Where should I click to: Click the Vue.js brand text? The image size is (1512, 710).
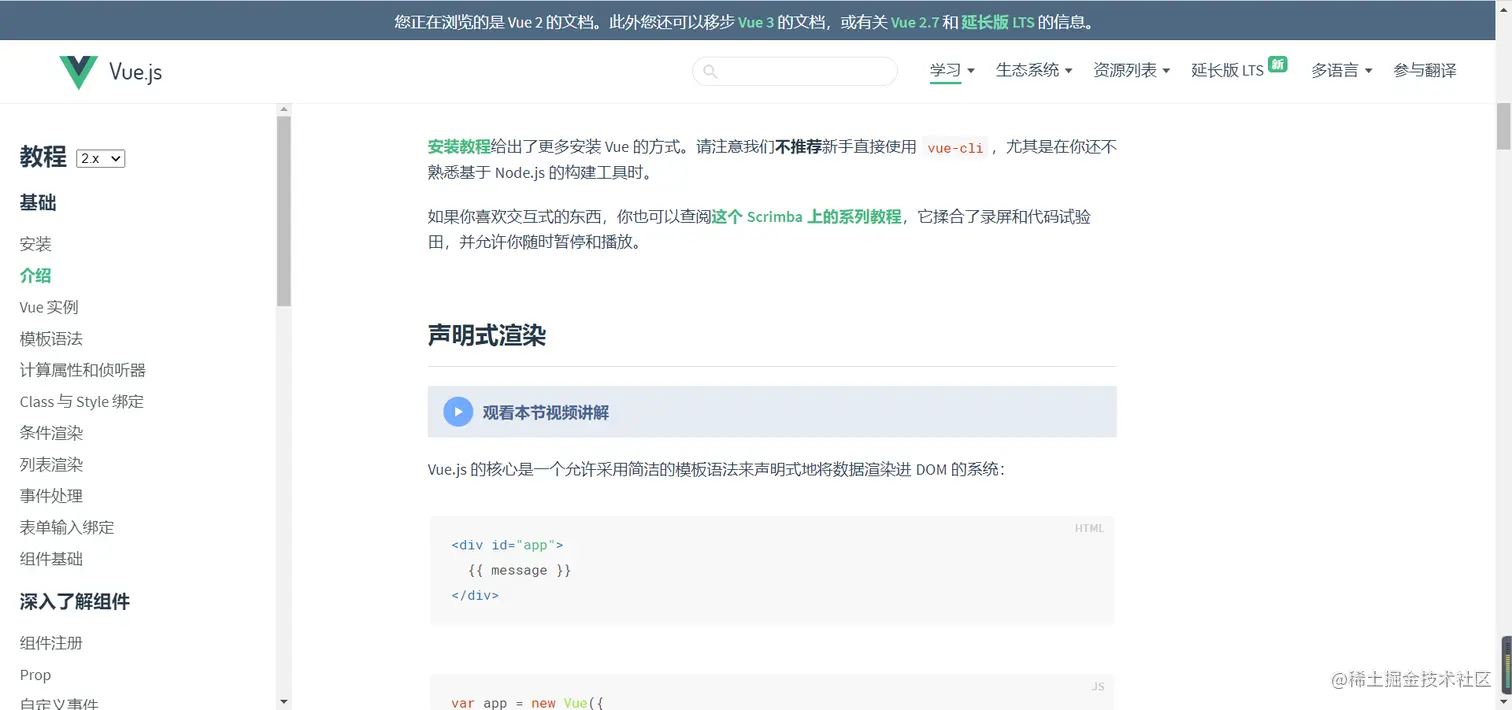[135, 72]
